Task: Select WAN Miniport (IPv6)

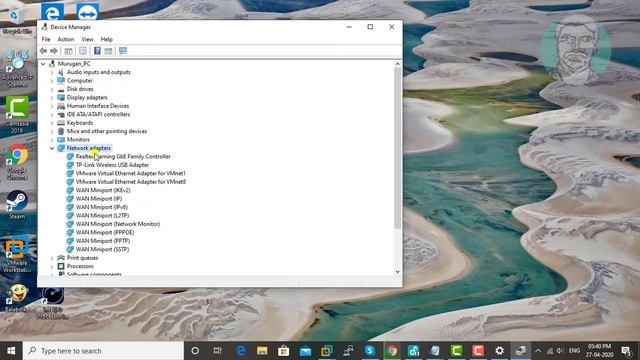Action: (x=102, y=207)
